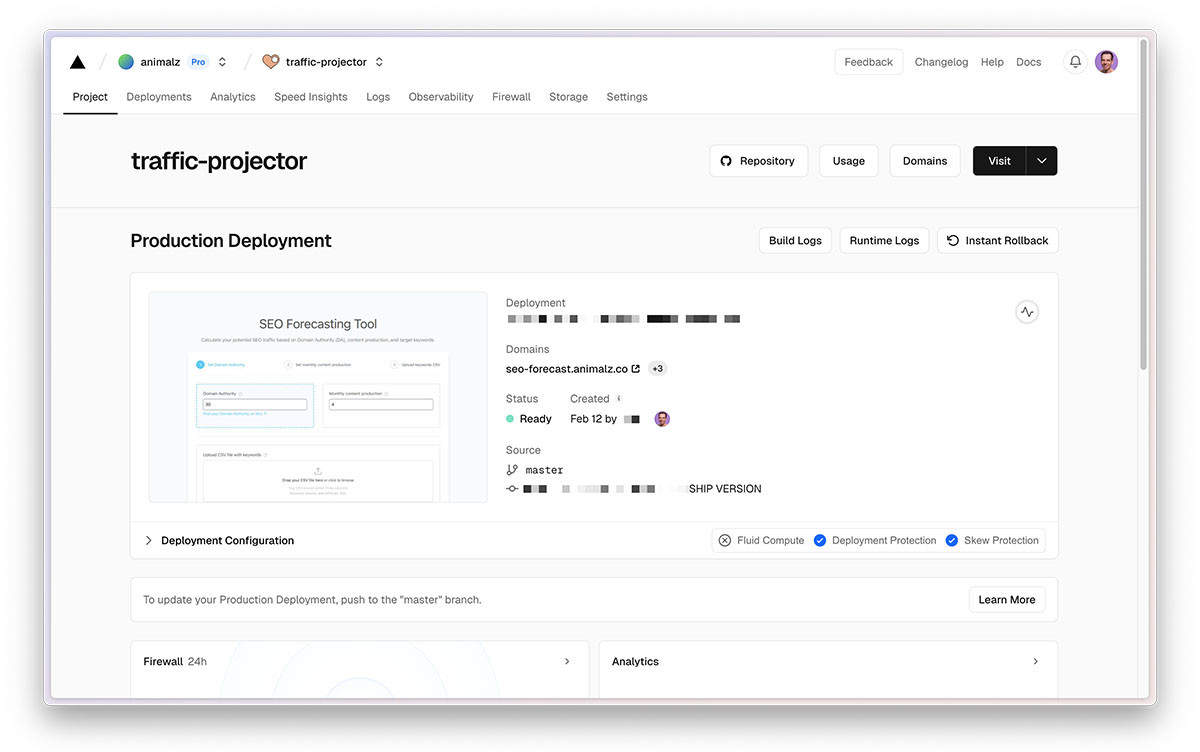Click the deployment activity pulse icon
The width and height of the screenshot is (1200, 752).
pyautogui.click(x=1026, y=312)
